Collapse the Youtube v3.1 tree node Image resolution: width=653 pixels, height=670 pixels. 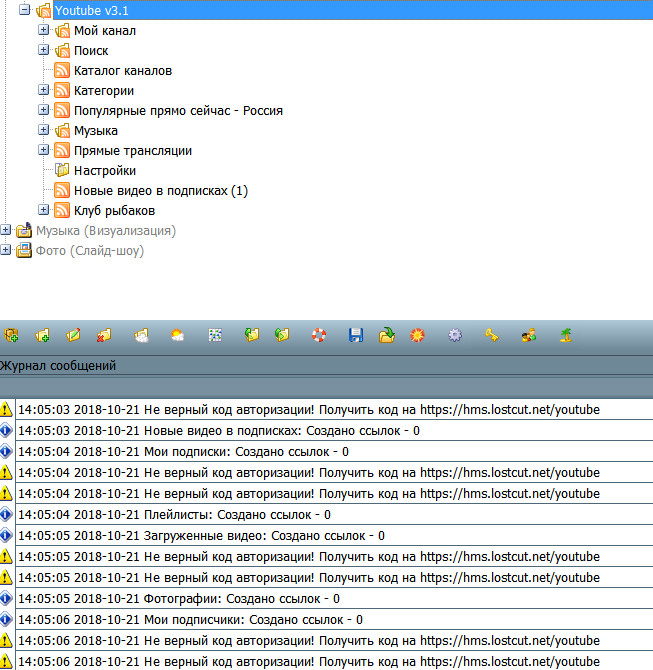pyautogui.click(x=24, y=10)
